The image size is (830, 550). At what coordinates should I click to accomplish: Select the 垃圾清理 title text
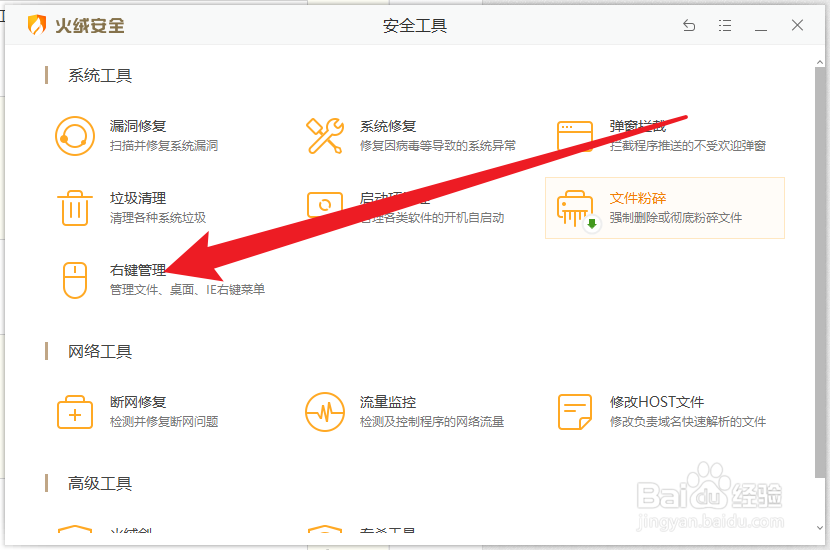coord(138,198)
